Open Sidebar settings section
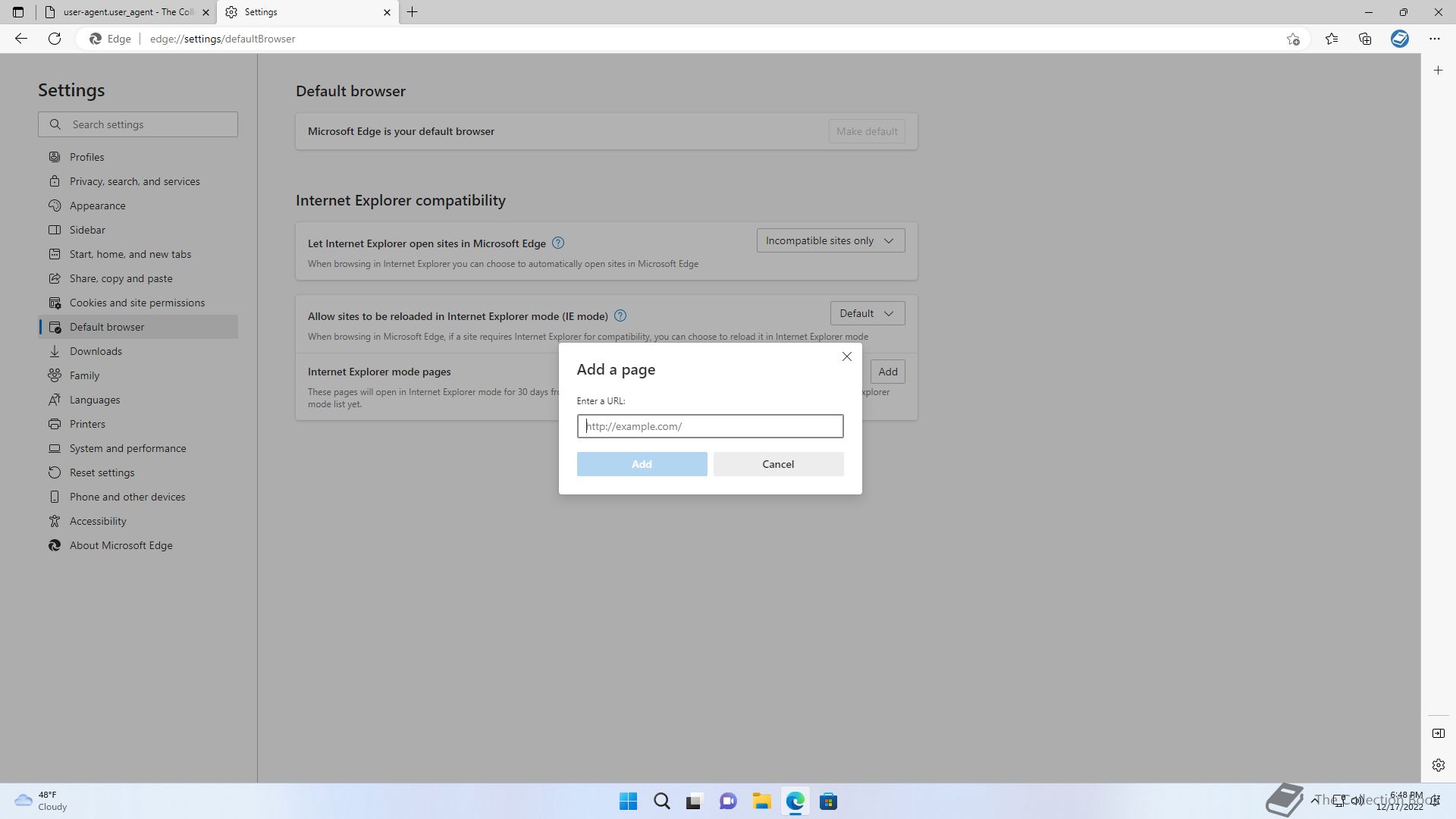The height and width of the screenshot is (819, 1456). pos(138,230)
